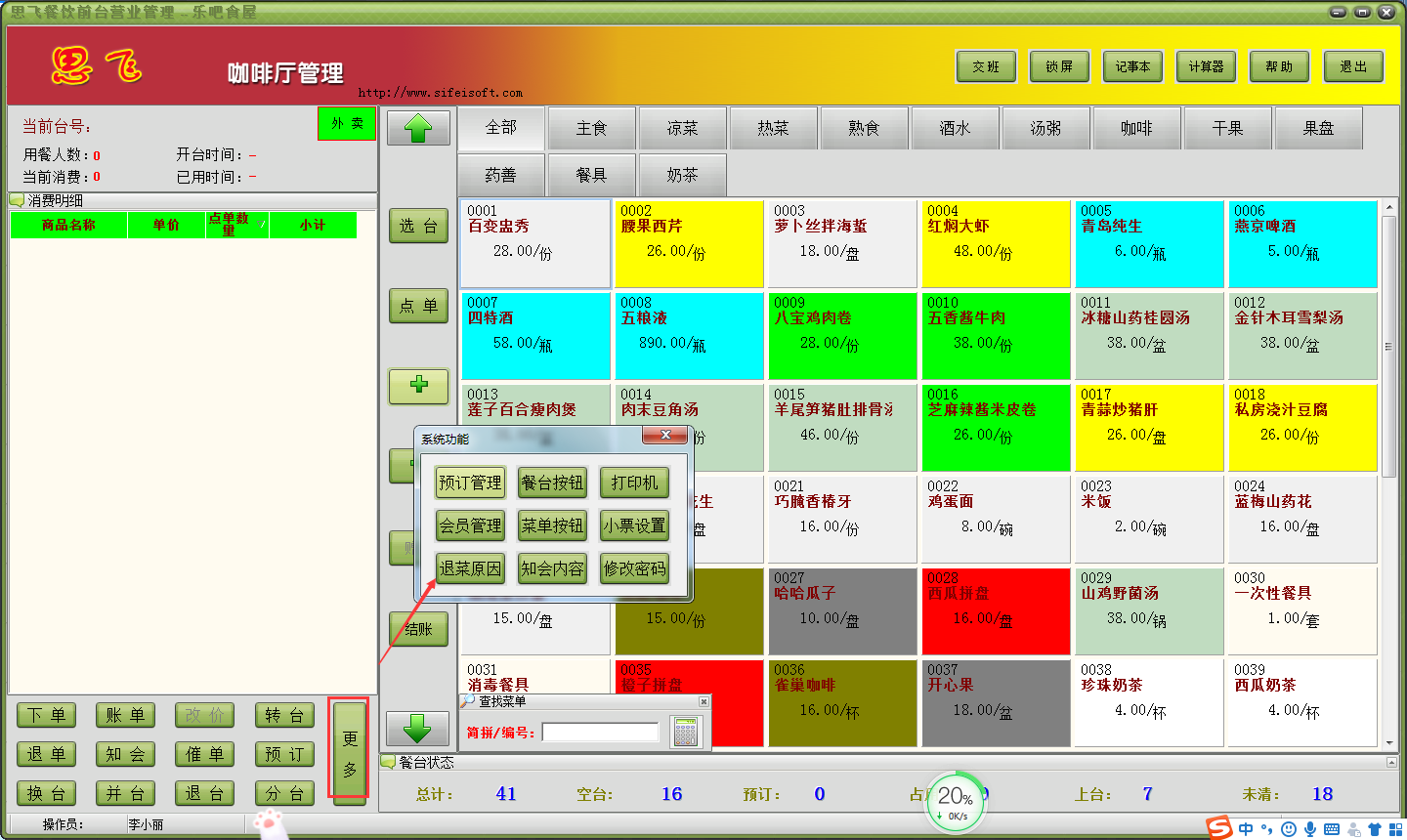The width and height of the screenshot is (1407, 840).
Task: Click the 催单 rush order button
Action: point(204,754)
